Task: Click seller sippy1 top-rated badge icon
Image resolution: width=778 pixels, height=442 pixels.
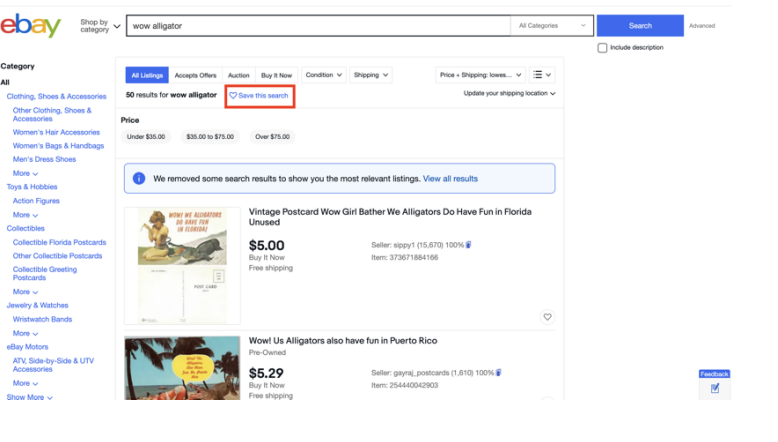Action: pyautogui.click(x=469, y=245)
